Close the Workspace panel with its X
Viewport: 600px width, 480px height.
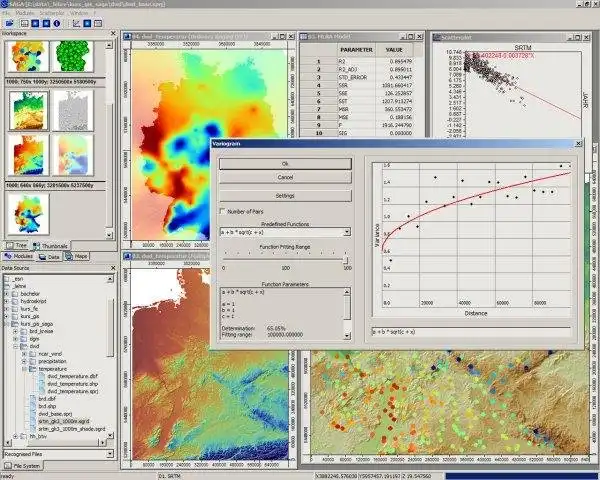113,33
